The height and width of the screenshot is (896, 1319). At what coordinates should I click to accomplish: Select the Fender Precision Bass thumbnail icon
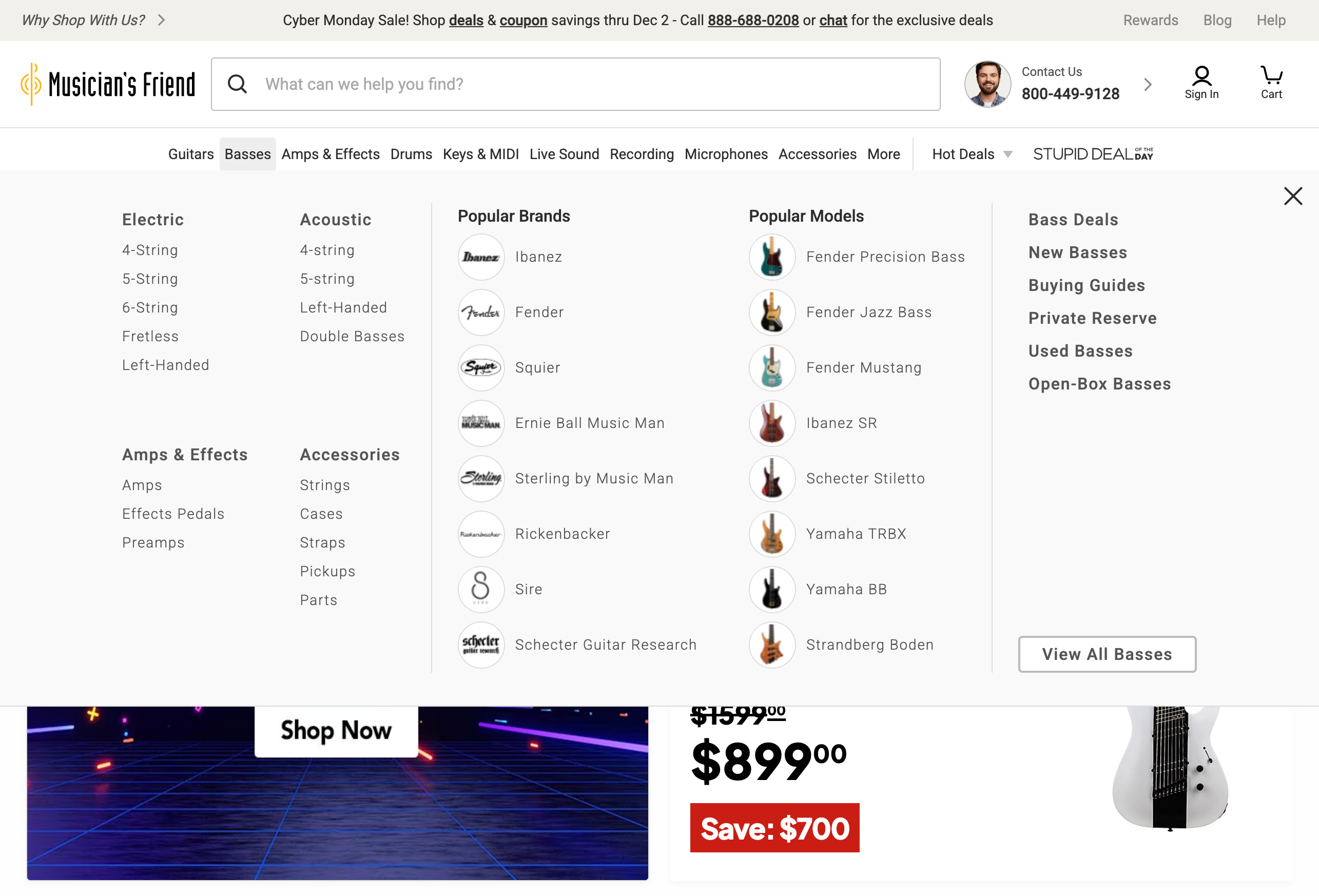(772, 257)
